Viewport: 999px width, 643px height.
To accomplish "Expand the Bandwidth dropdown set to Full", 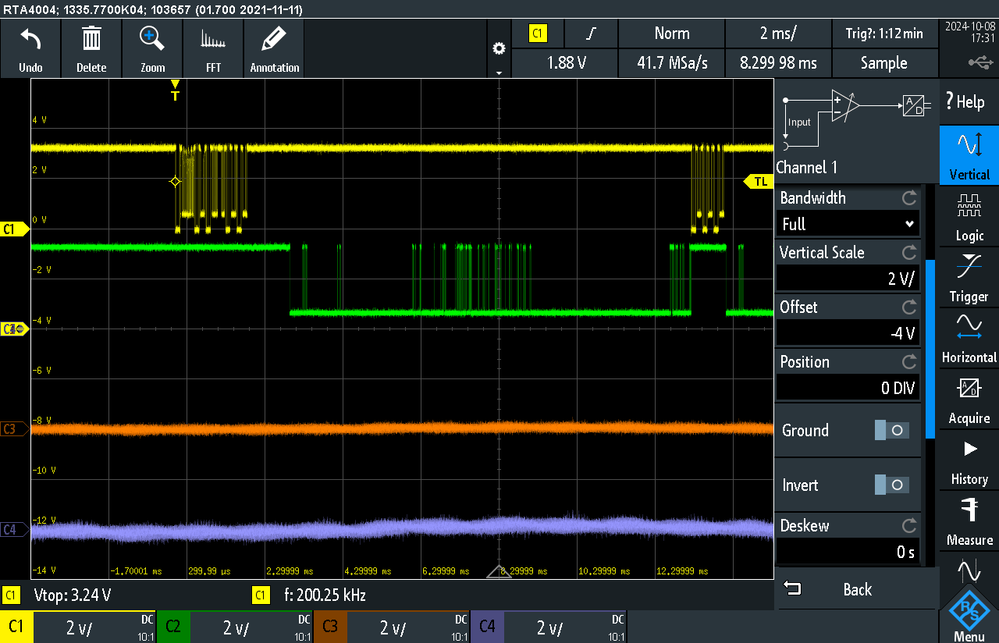I will [x=848, y=224].
